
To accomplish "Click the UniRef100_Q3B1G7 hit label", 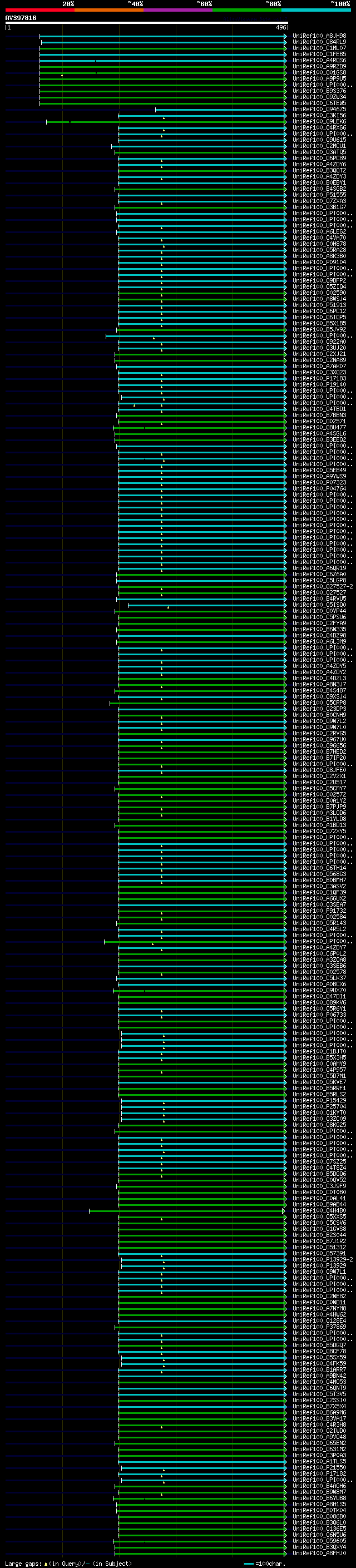I will (x=319, y=207).
